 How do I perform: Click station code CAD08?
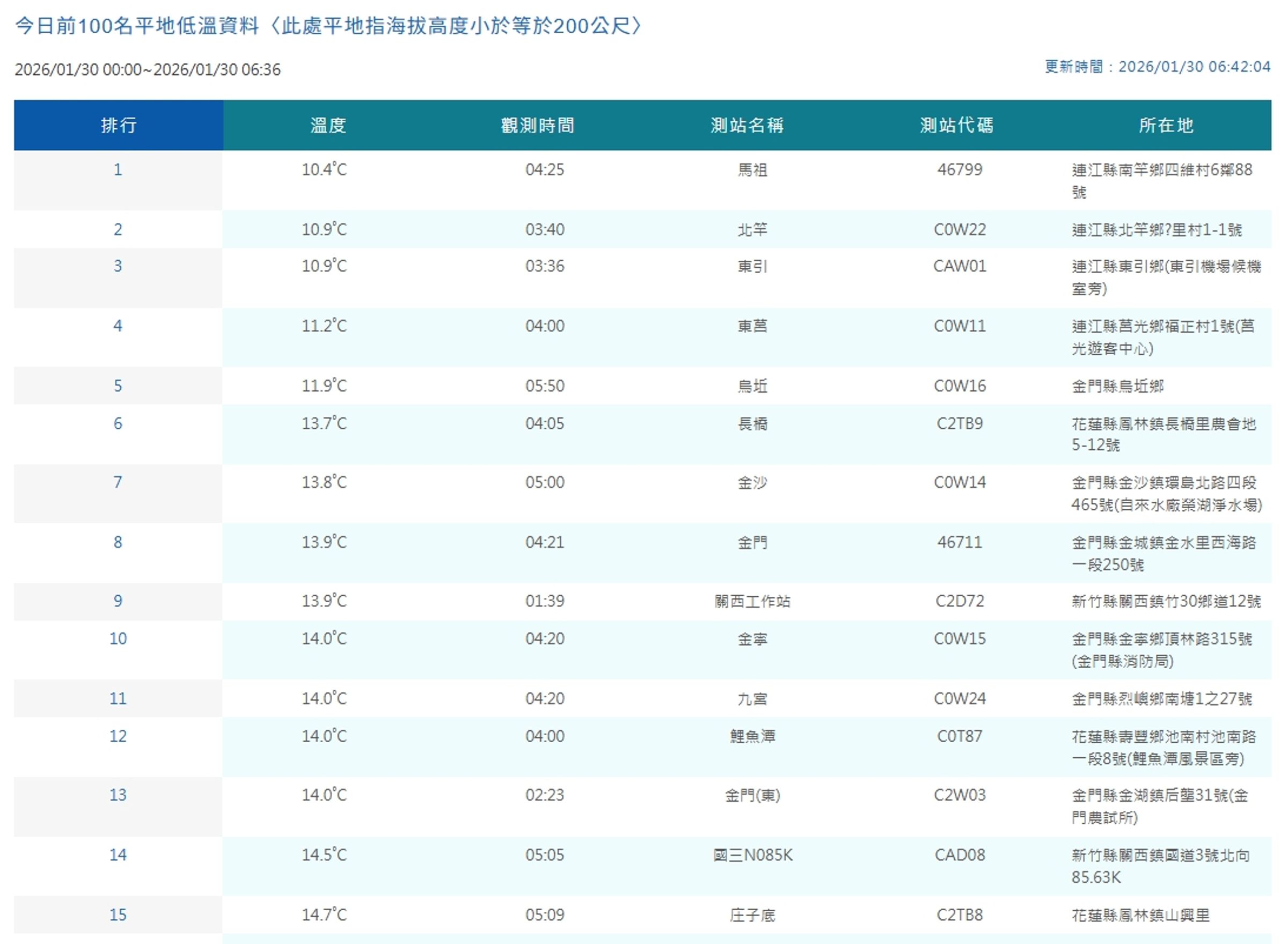[x=960, y=855]
